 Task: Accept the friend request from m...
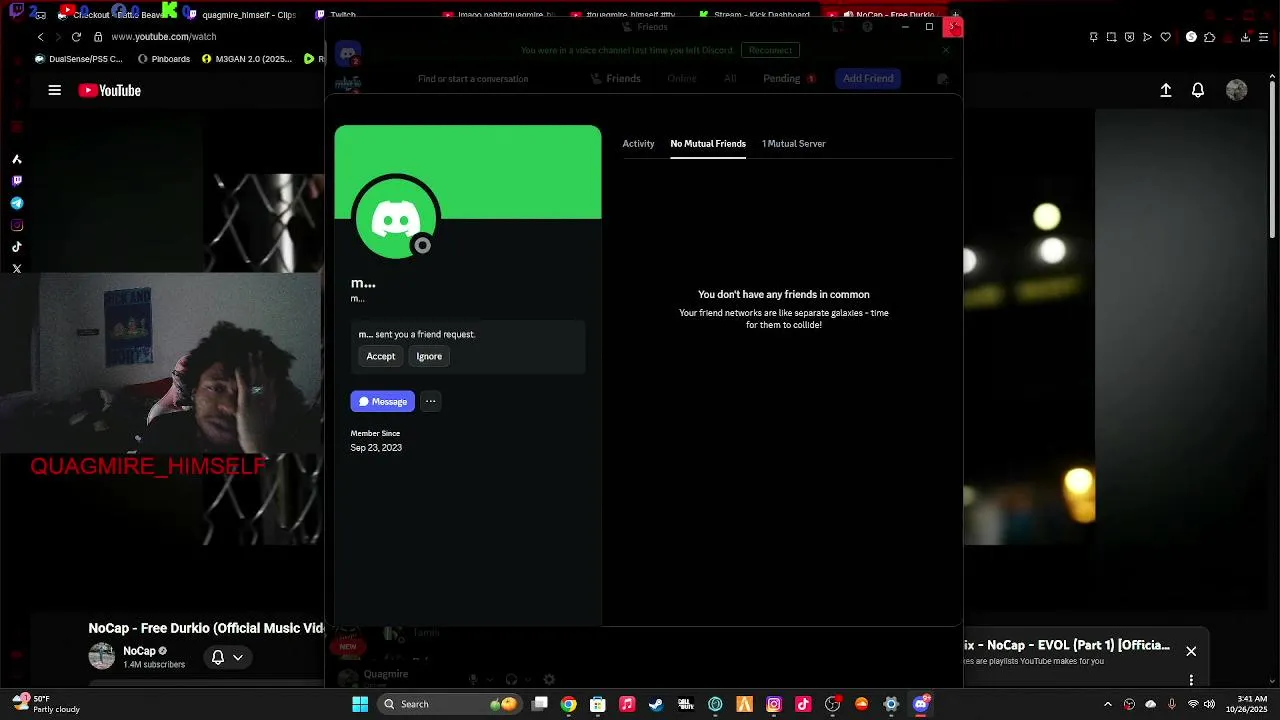click(380, 356)
